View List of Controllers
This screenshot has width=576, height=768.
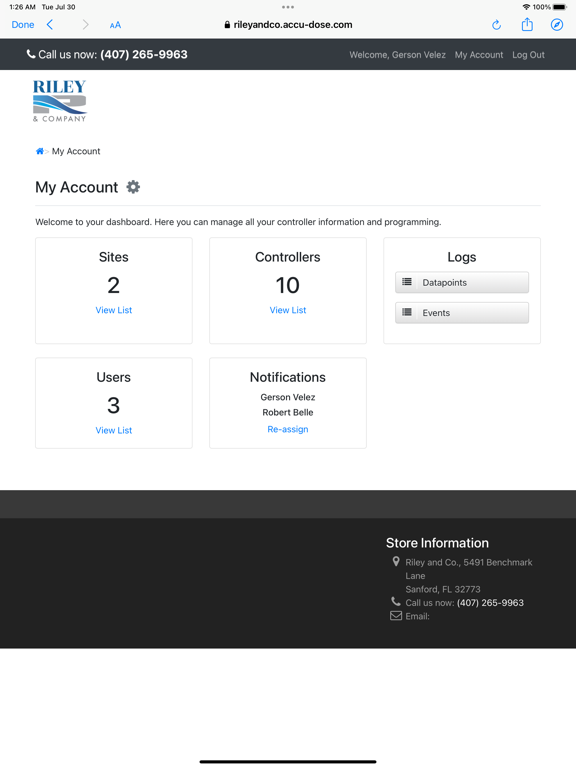click(288, 310)
